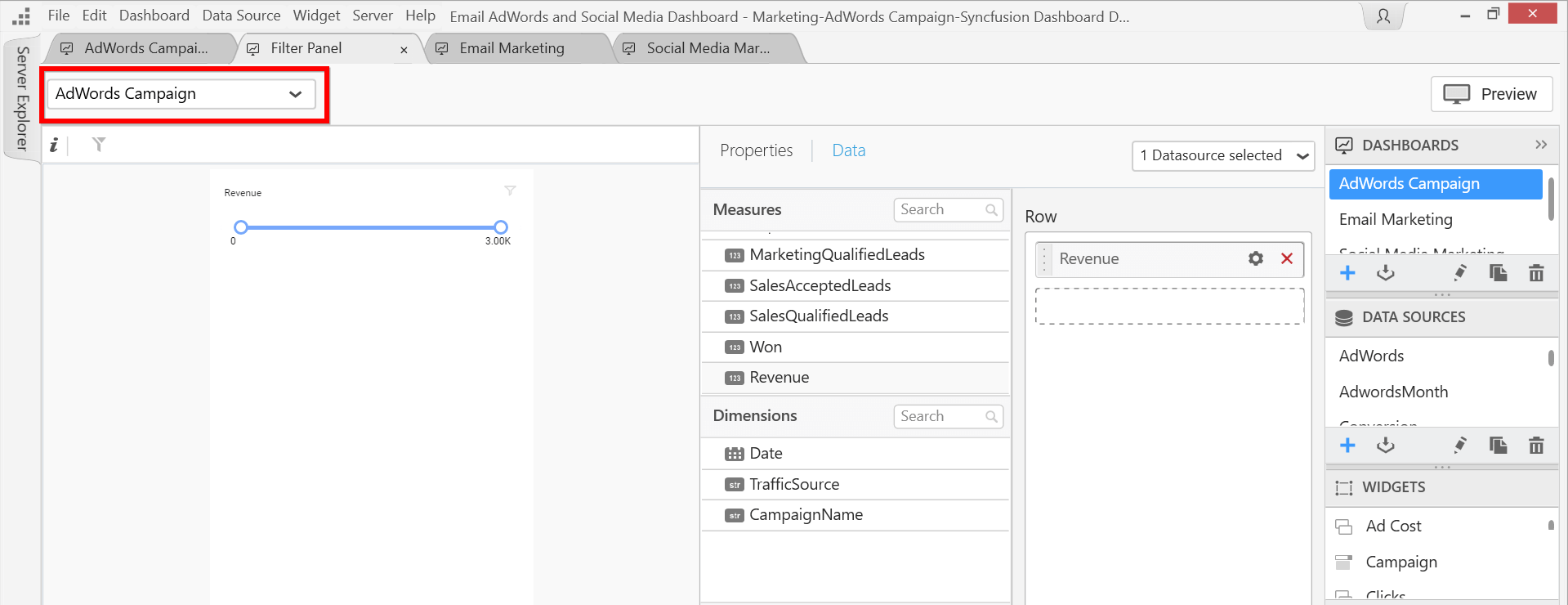Click the import icon in Dashboards toolbar

point(1385,273)
